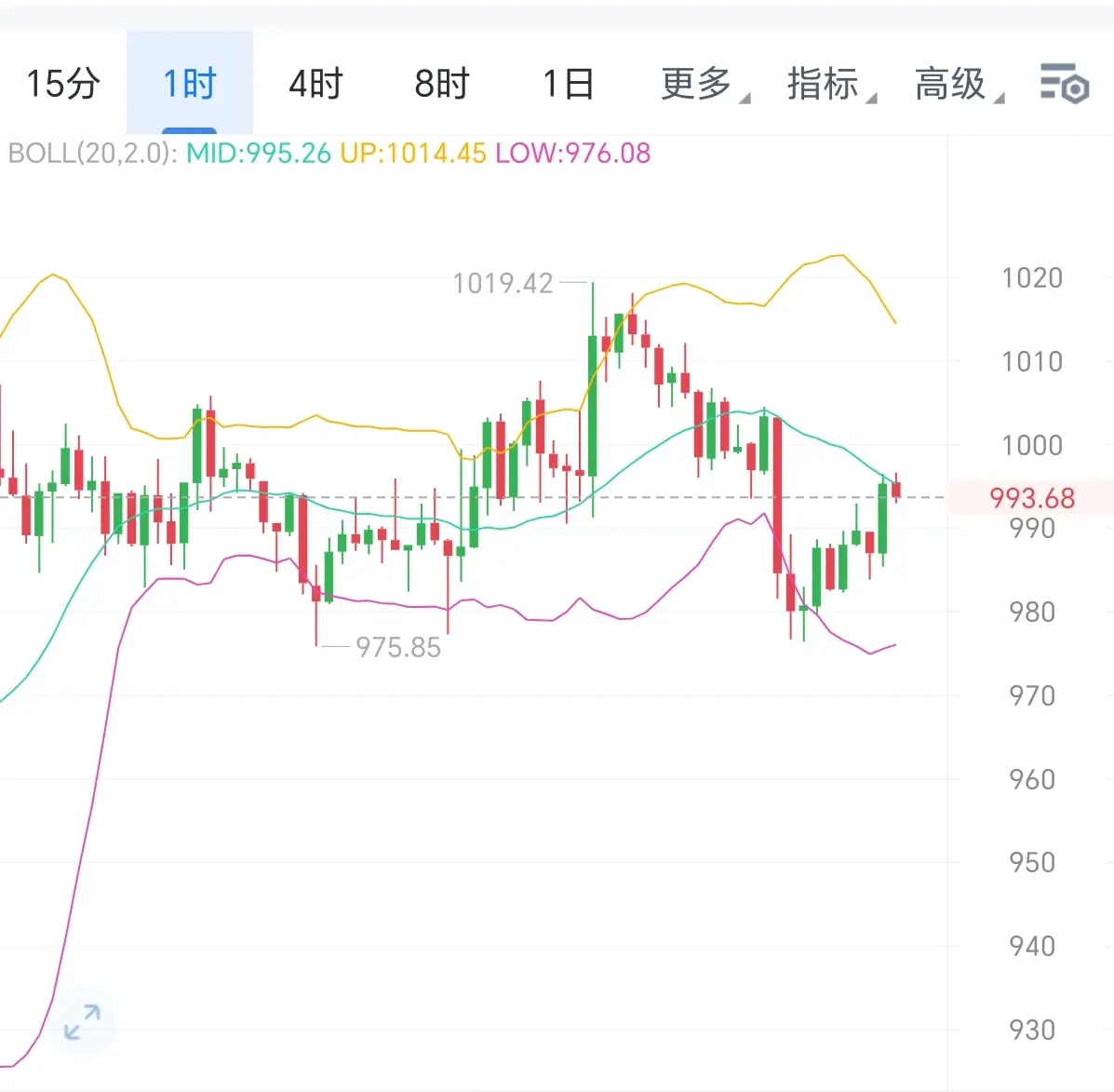Click the 975.85 low price marker

[398, 647]
